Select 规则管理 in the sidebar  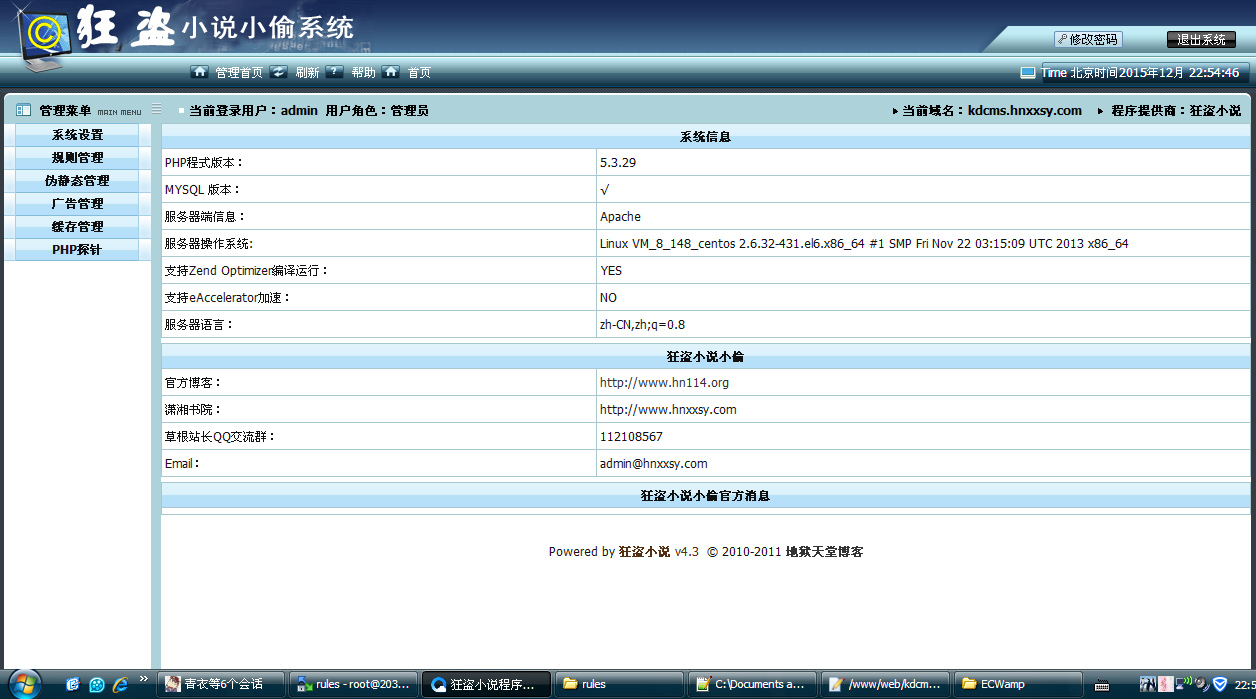tap(76, 157)
